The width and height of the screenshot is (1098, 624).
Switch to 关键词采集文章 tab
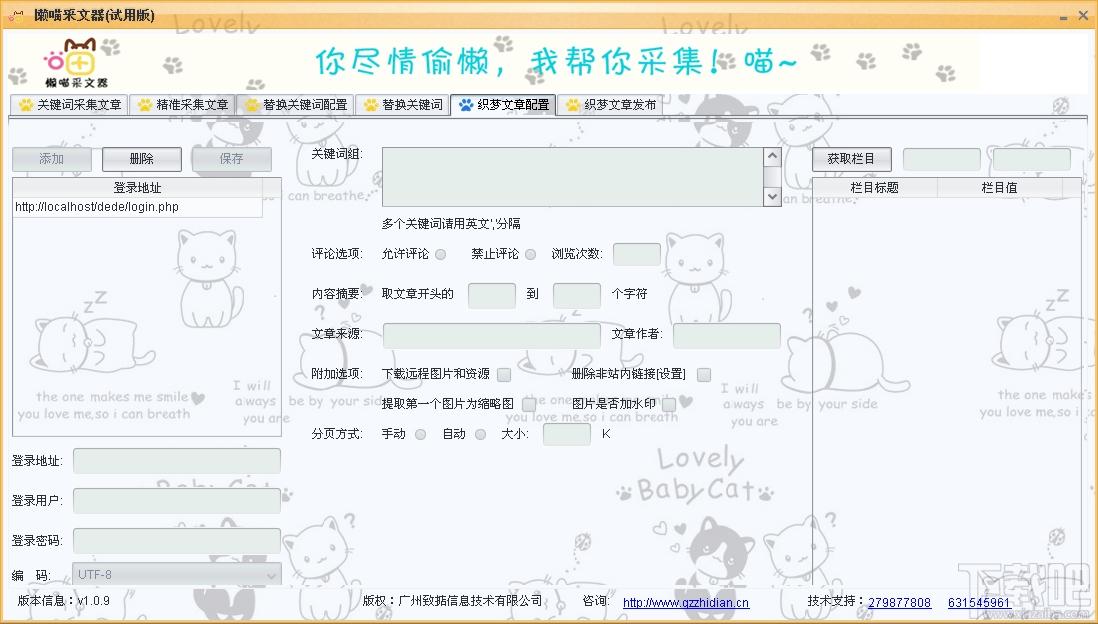[x=69, y=105]
